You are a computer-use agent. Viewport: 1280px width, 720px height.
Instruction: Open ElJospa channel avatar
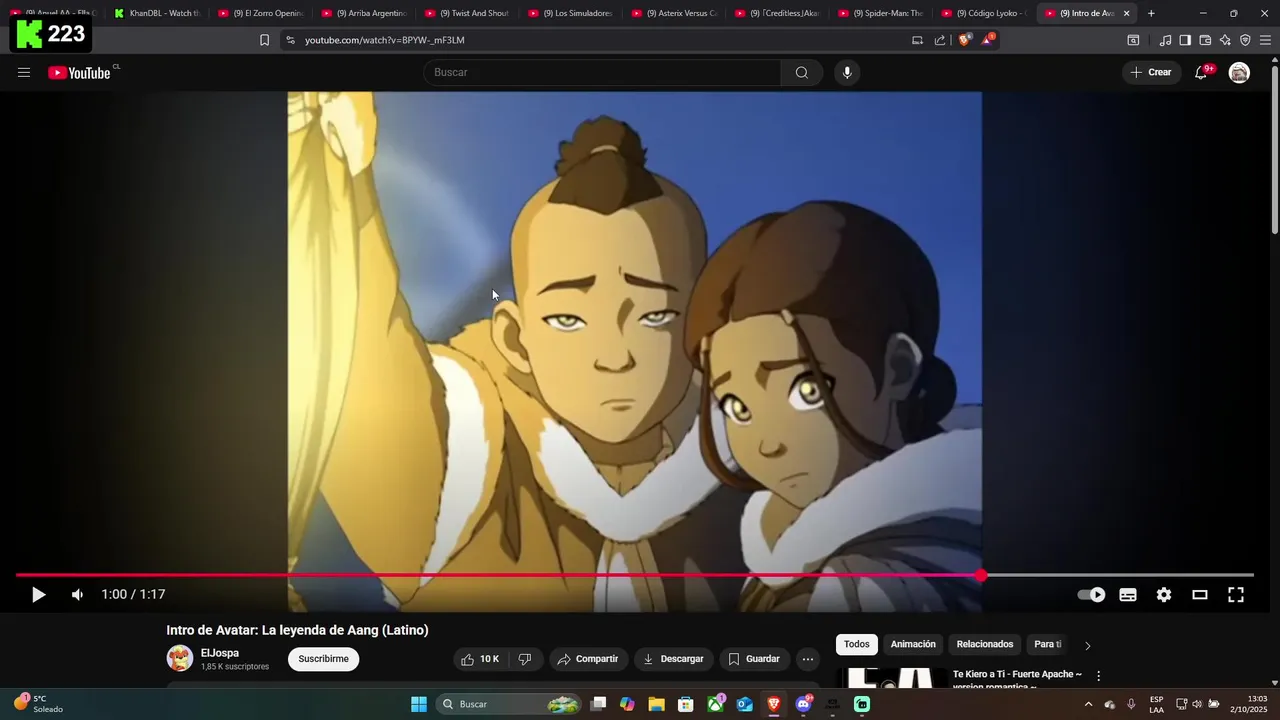pyautogui.click(x=180, y=658)
